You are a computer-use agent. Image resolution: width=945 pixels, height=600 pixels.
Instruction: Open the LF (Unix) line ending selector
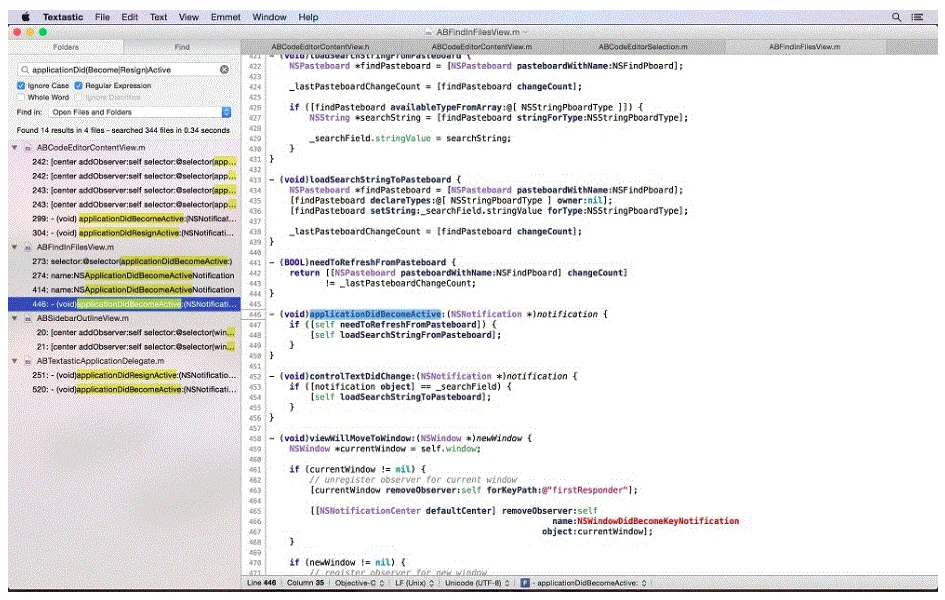click(x=414, y=583)
